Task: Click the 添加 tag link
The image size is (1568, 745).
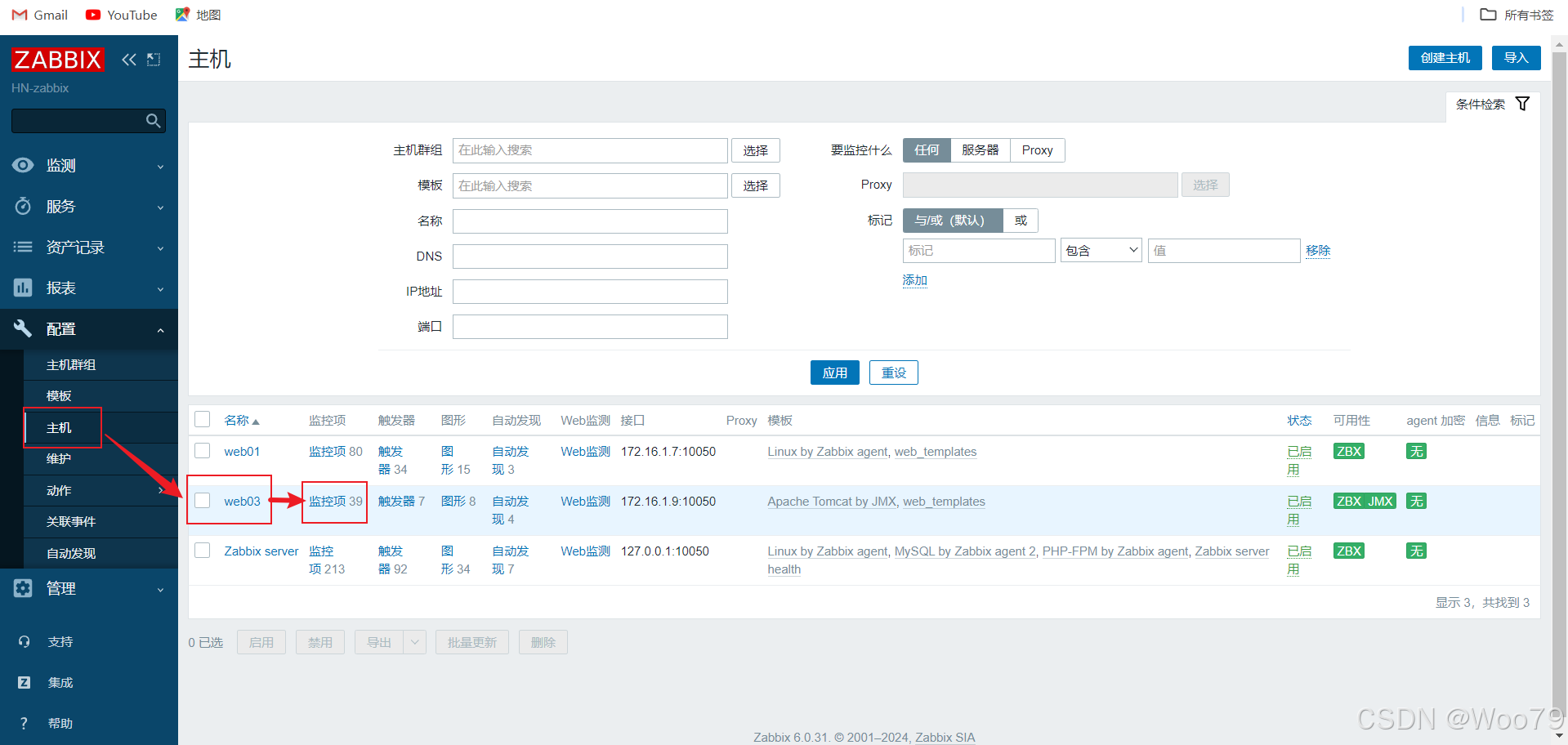Action: (x=914, y=280)
